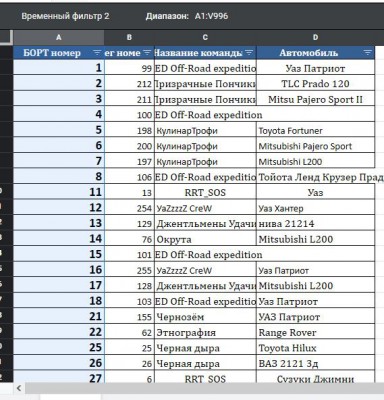Image resolution: width=384 pixels, height=400 pixels.
Task: Open filter icon in column B header
Action: point(147,53)
